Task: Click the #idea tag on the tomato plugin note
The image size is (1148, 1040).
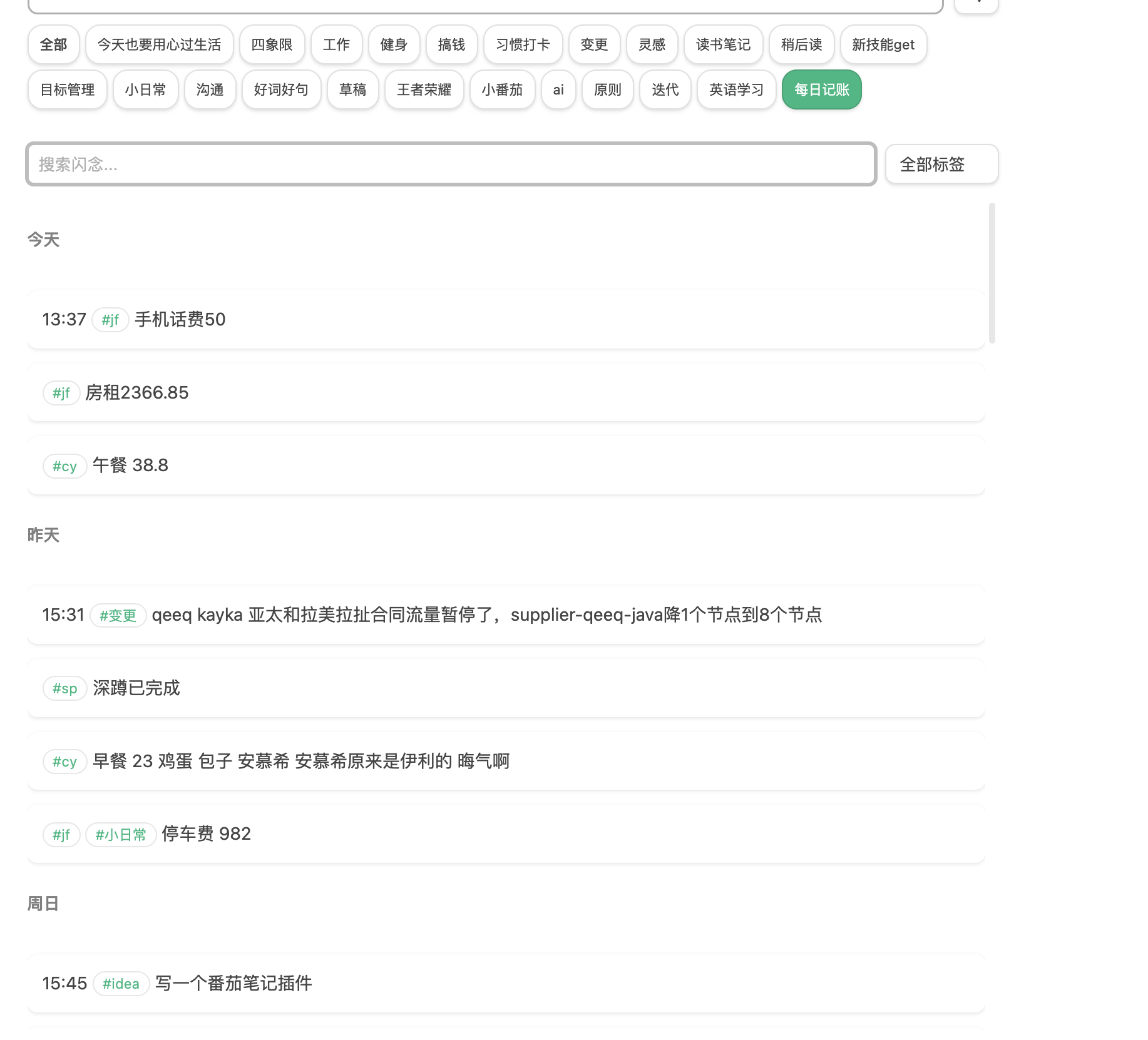Action: 121,983
